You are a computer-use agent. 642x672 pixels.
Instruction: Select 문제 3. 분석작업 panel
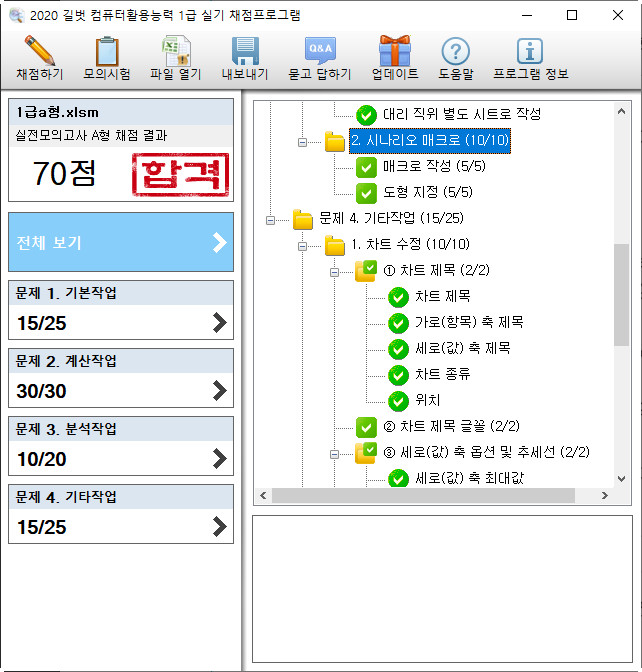pyautogui.click(x=121, y=445)
